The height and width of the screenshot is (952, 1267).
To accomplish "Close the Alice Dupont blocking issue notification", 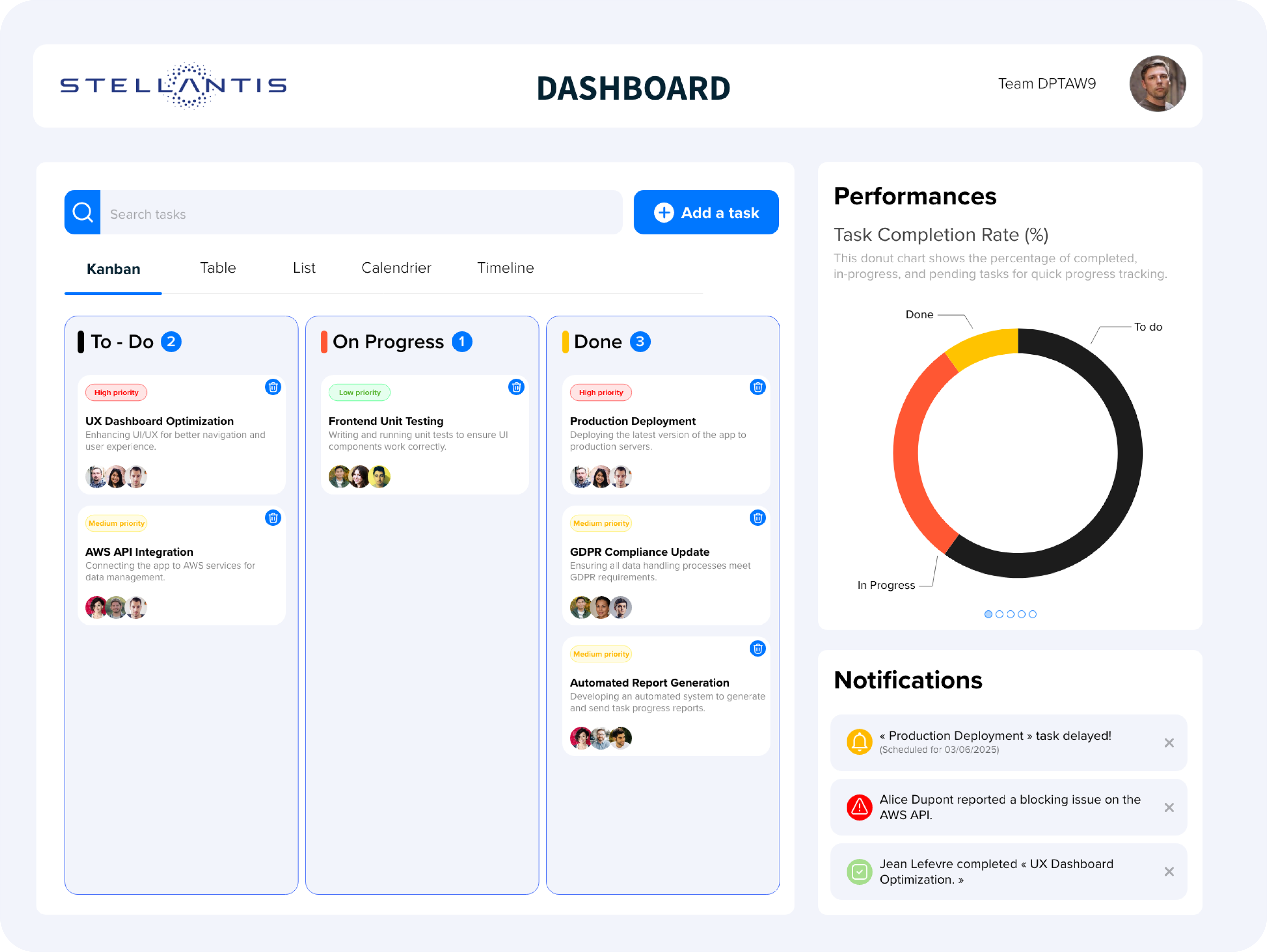I will (x=1169, y=808).
